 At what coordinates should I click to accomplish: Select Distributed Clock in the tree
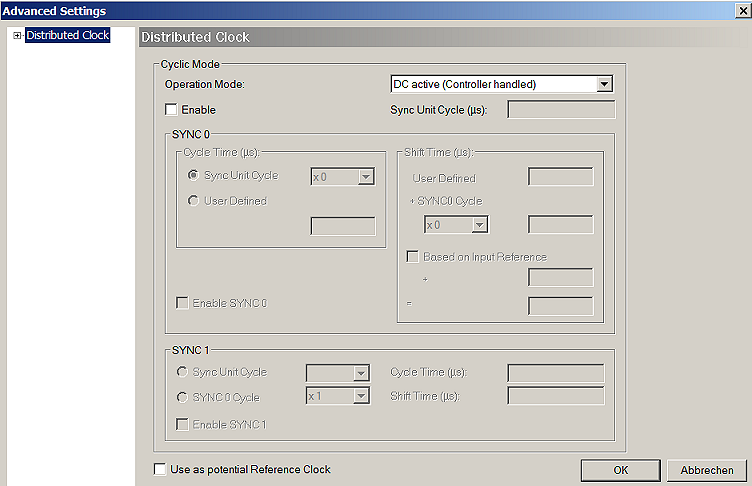pos(68,35)
